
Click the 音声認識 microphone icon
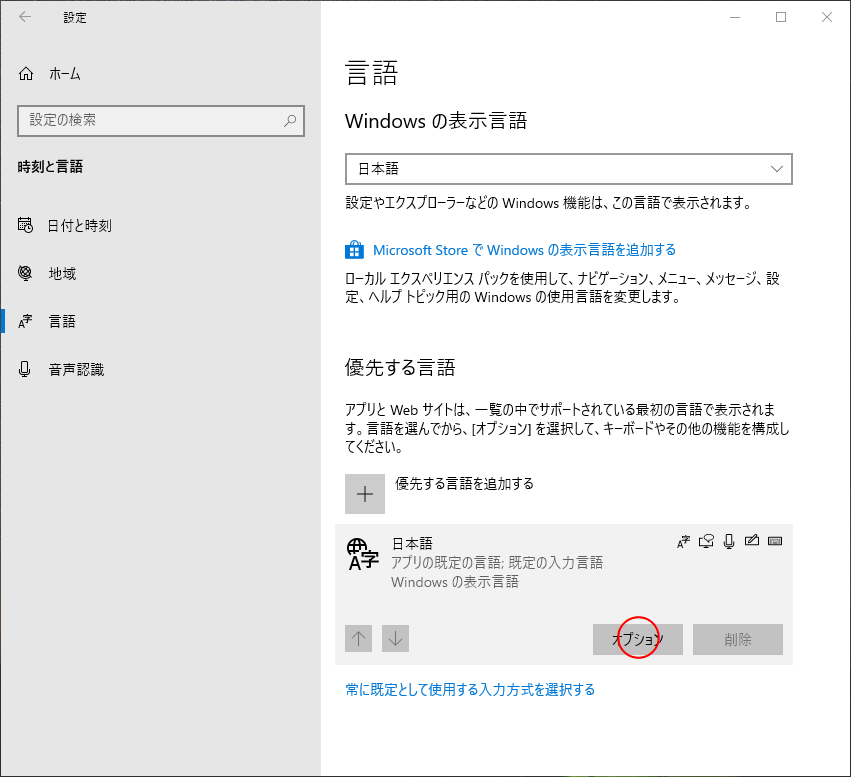click(24, 369)
